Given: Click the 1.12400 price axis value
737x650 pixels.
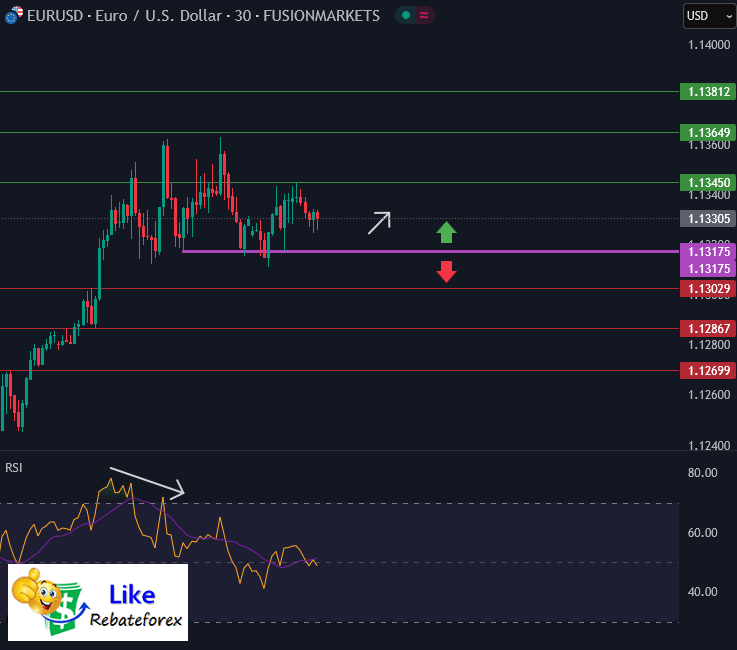Looking at the screenshot, I should tap(709, 445).
